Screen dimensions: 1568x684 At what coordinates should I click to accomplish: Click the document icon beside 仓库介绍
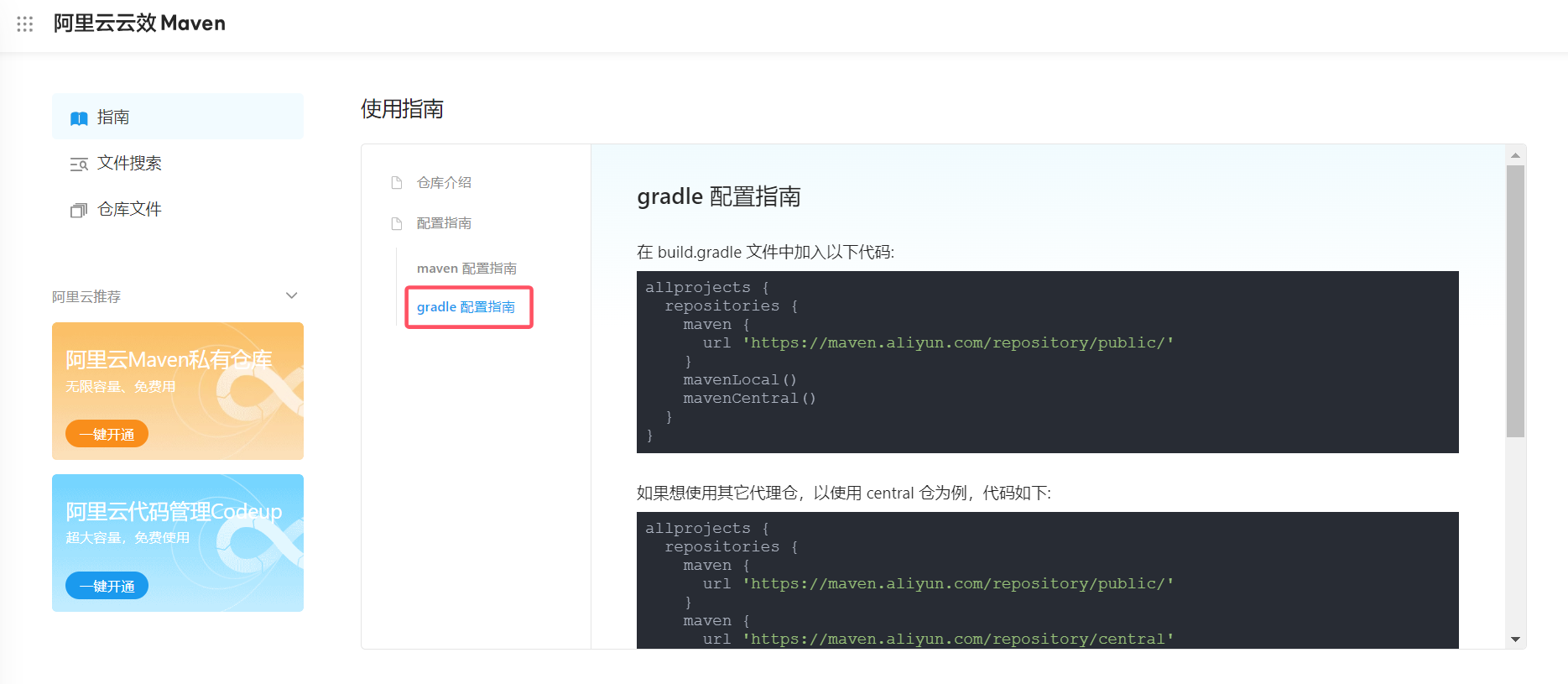[x=397, y=183]
